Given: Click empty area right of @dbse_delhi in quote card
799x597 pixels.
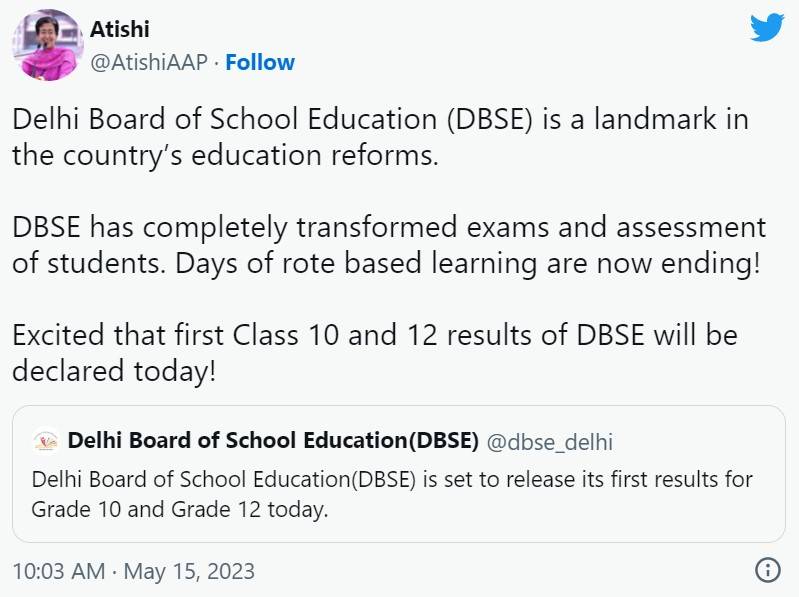Looking at the screenshot, I should (x=700, y=441).
